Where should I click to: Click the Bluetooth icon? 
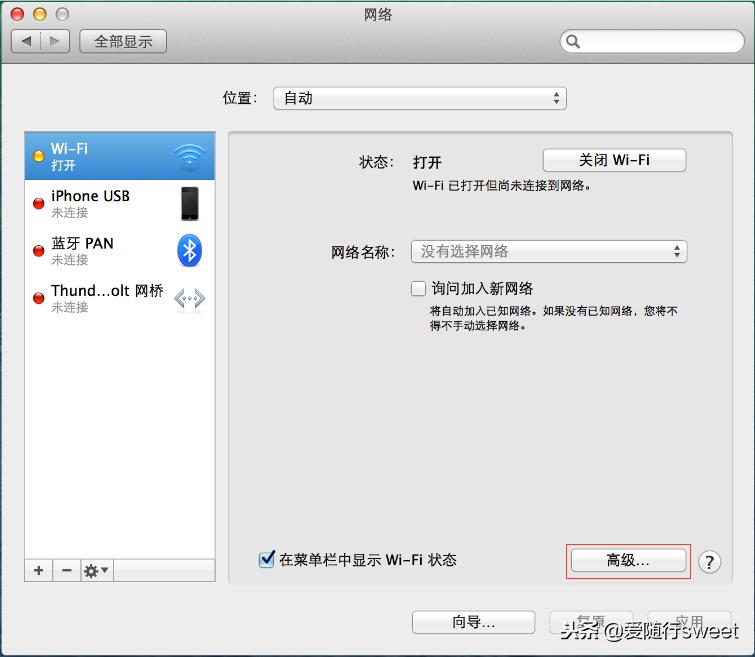point(190,250)
